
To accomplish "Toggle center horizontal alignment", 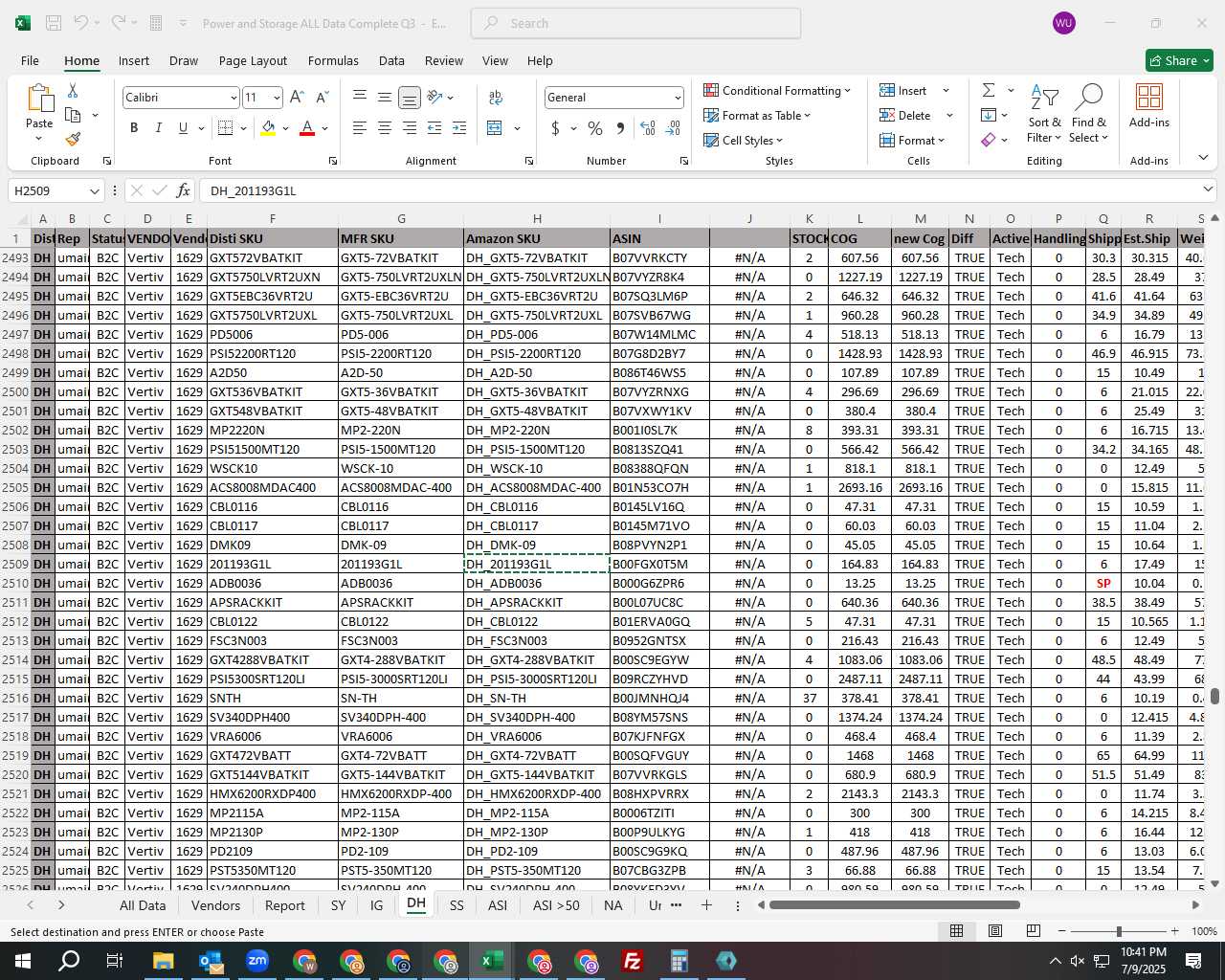I will (384, 128).
